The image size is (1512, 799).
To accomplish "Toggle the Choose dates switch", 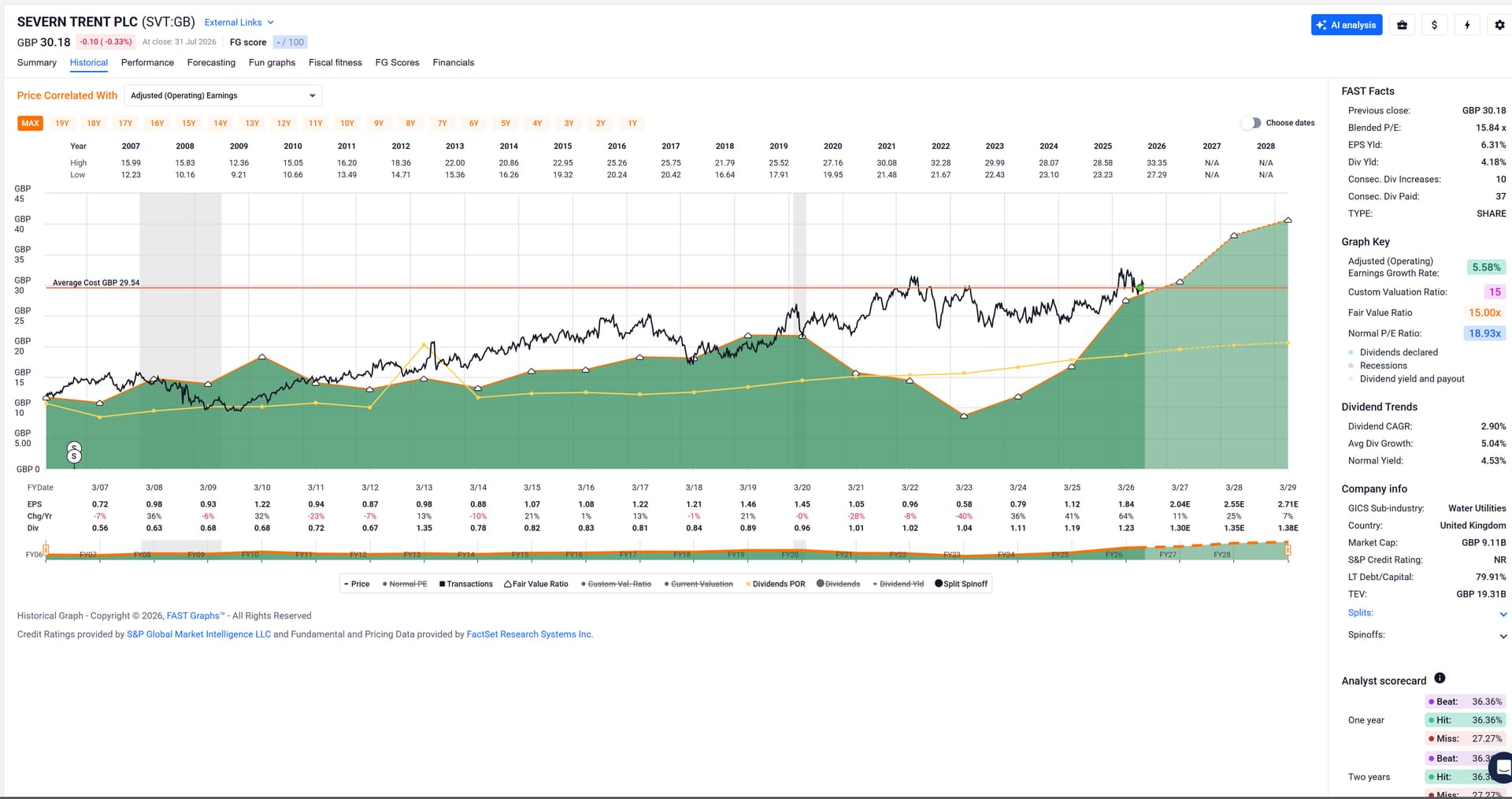I will tap(1251, 123).
